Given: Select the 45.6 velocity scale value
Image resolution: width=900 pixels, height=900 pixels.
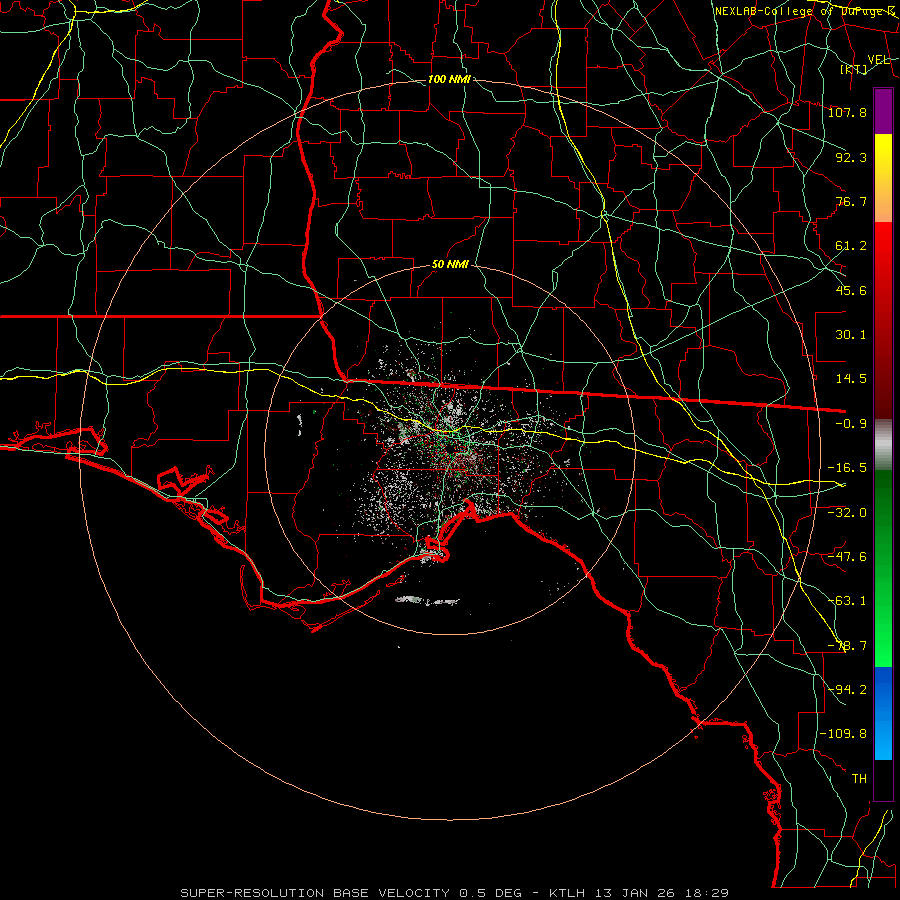Looking at the screenshot, I should coord(851,290).
